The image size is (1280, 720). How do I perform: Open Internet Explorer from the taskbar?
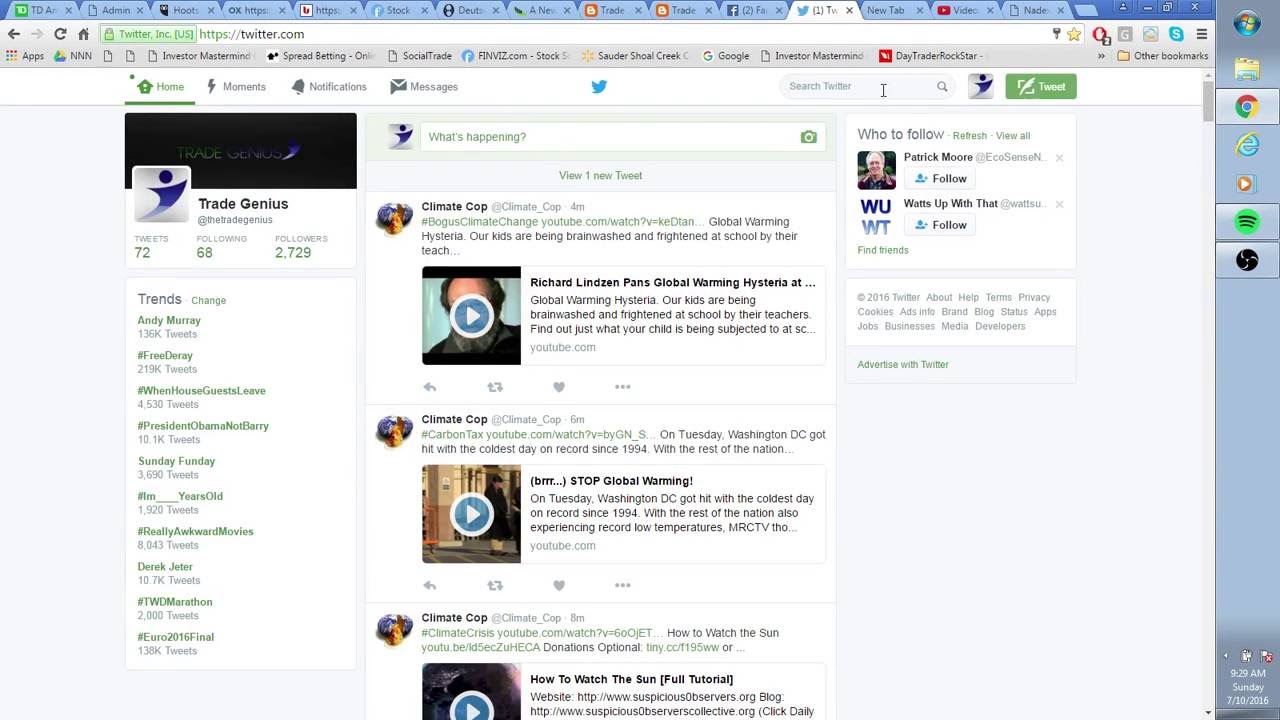pyautogui.click(x=1247, y=145)
